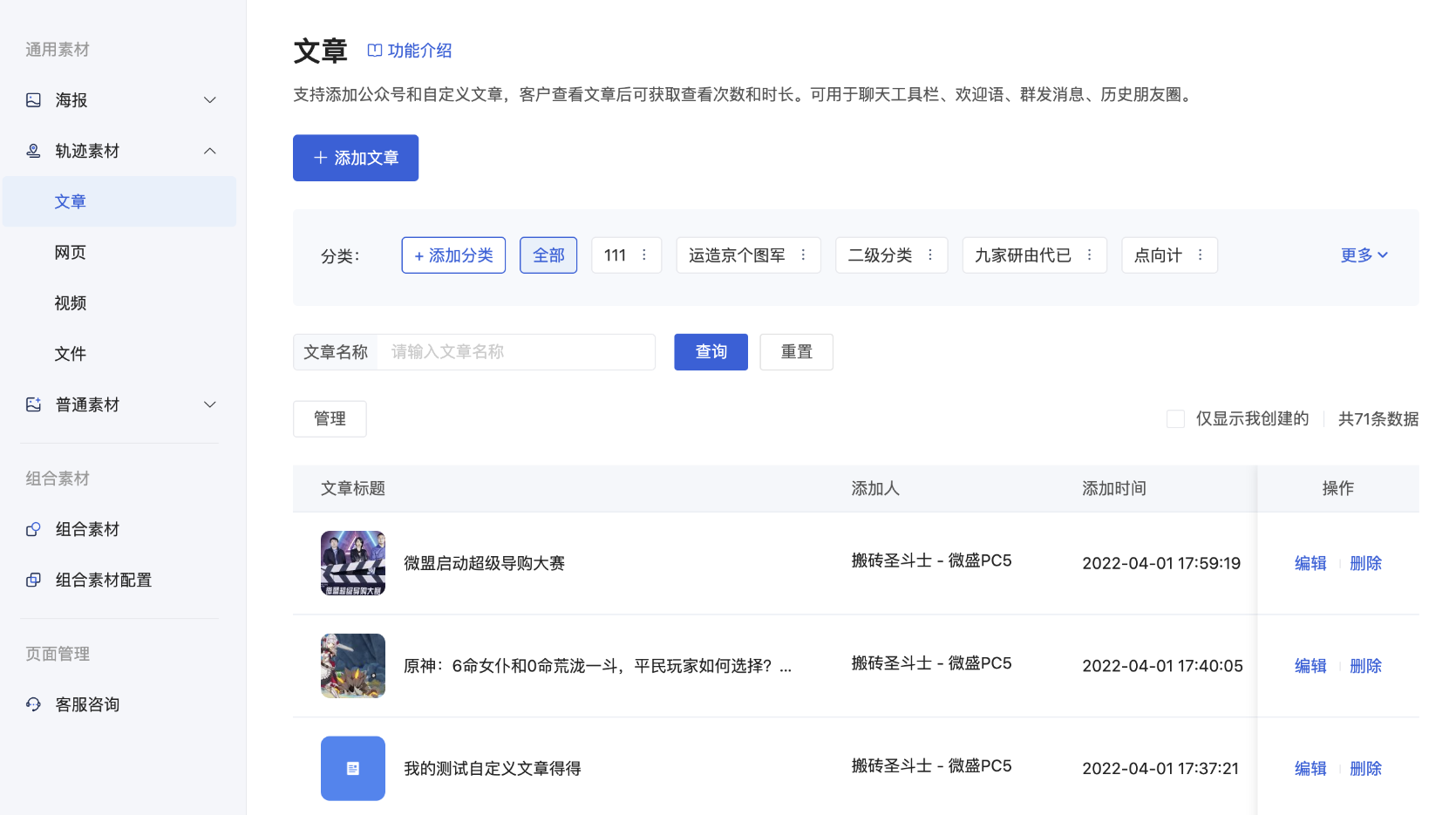Click the plus icon on 添加文章 button
This screenshot has width=1456, height=815.
(320, 158)
